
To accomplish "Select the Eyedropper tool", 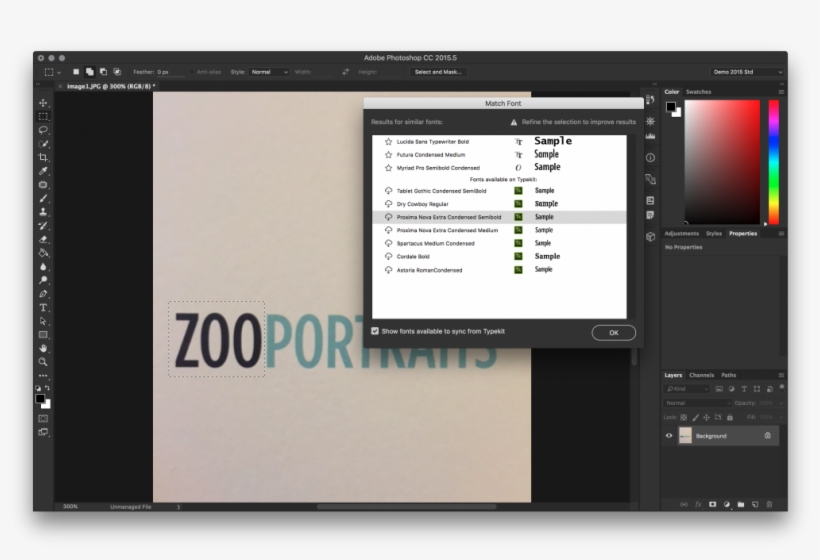I will [x=43, y=171].
